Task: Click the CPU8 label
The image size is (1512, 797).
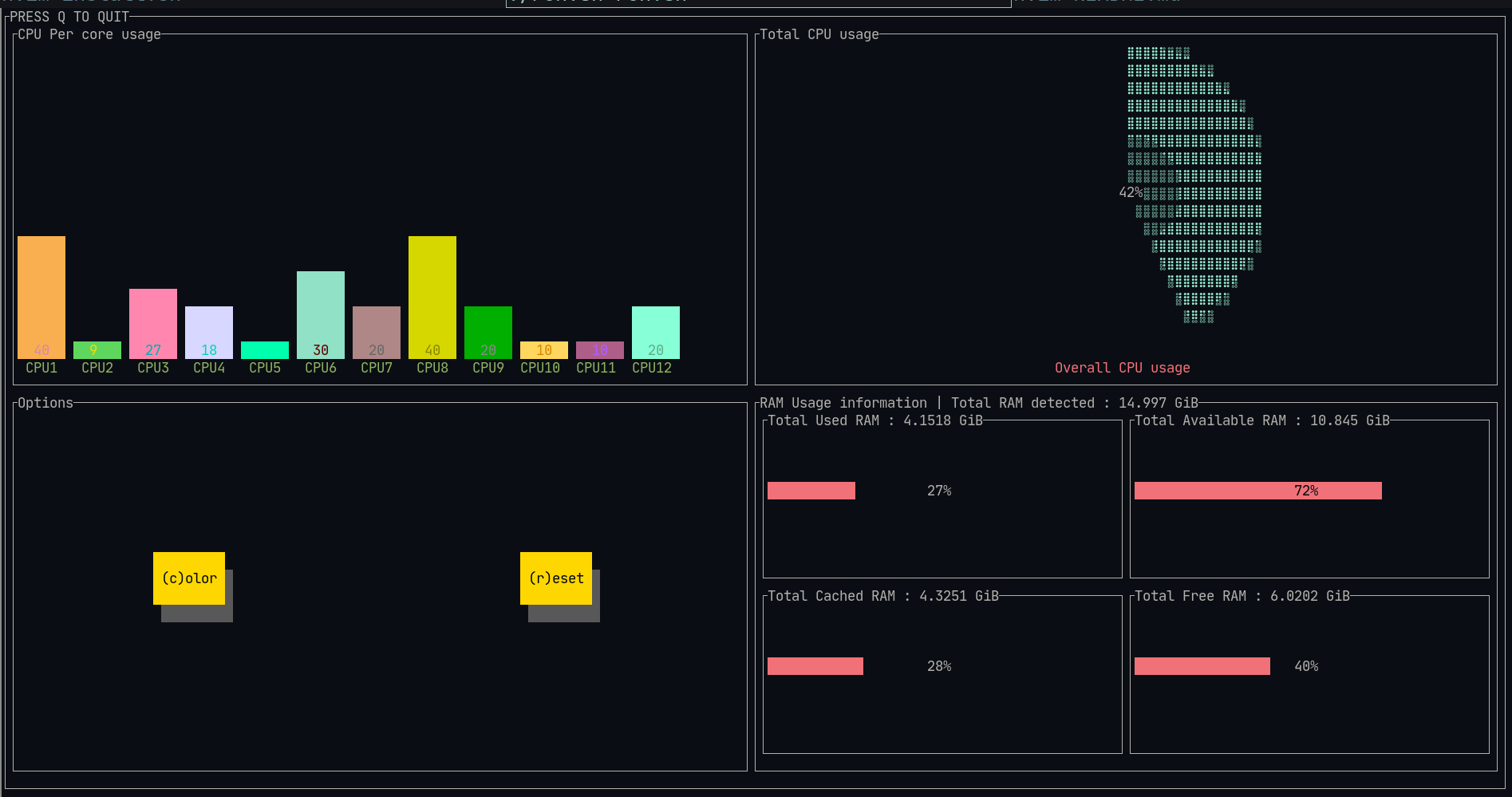Action: tap(432, 368)
